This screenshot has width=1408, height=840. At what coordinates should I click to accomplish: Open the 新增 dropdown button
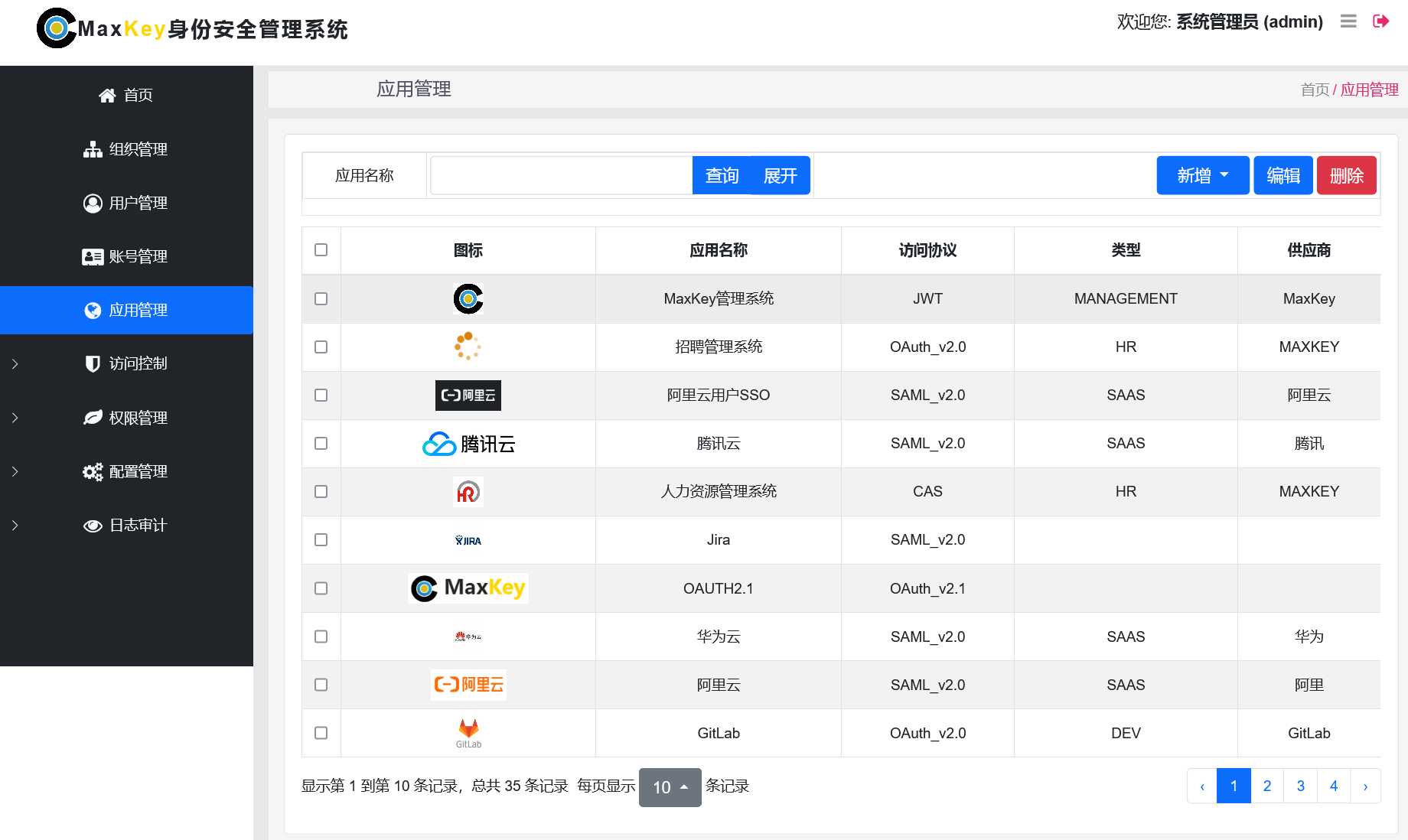point(1202,176)
